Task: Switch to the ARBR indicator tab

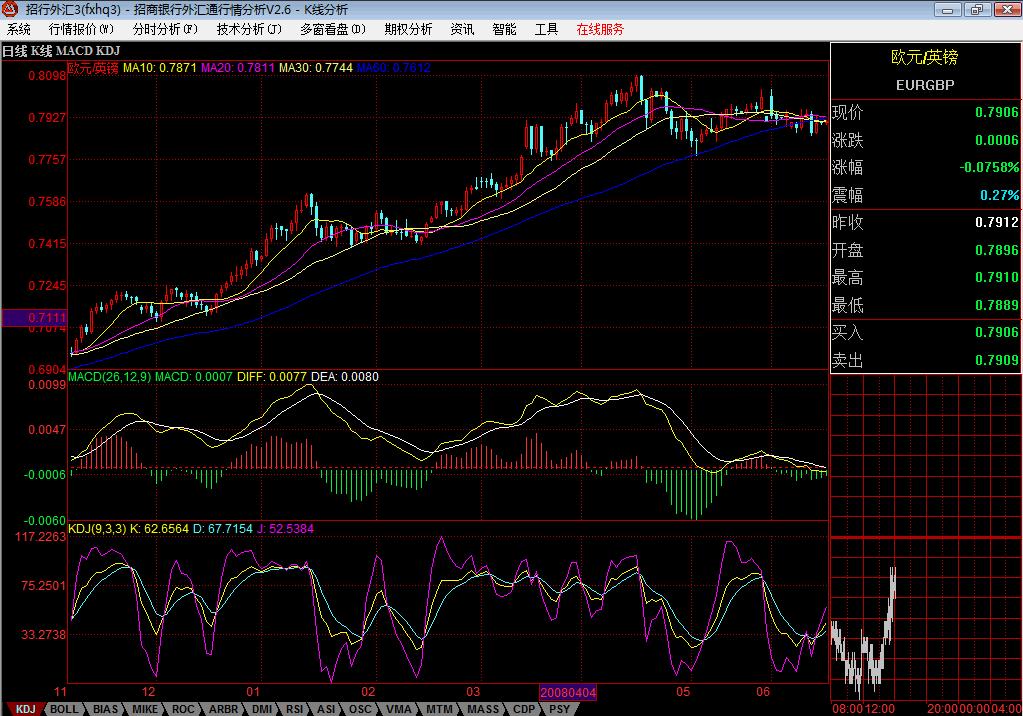Action: (223, 709)
